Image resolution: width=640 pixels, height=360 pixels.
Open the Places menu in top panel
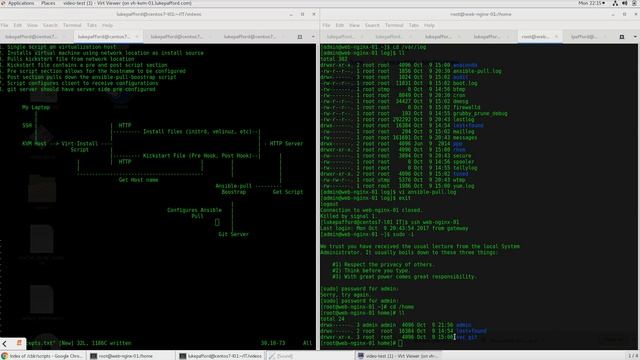[48, 3]
